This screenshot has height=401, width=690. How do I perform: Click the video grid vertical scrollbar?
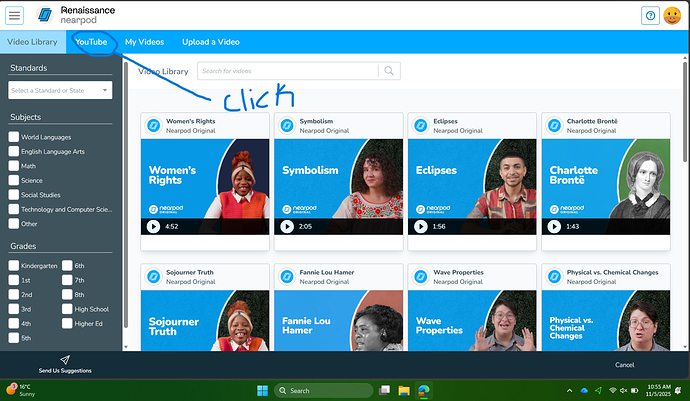[x=685, y=112]
